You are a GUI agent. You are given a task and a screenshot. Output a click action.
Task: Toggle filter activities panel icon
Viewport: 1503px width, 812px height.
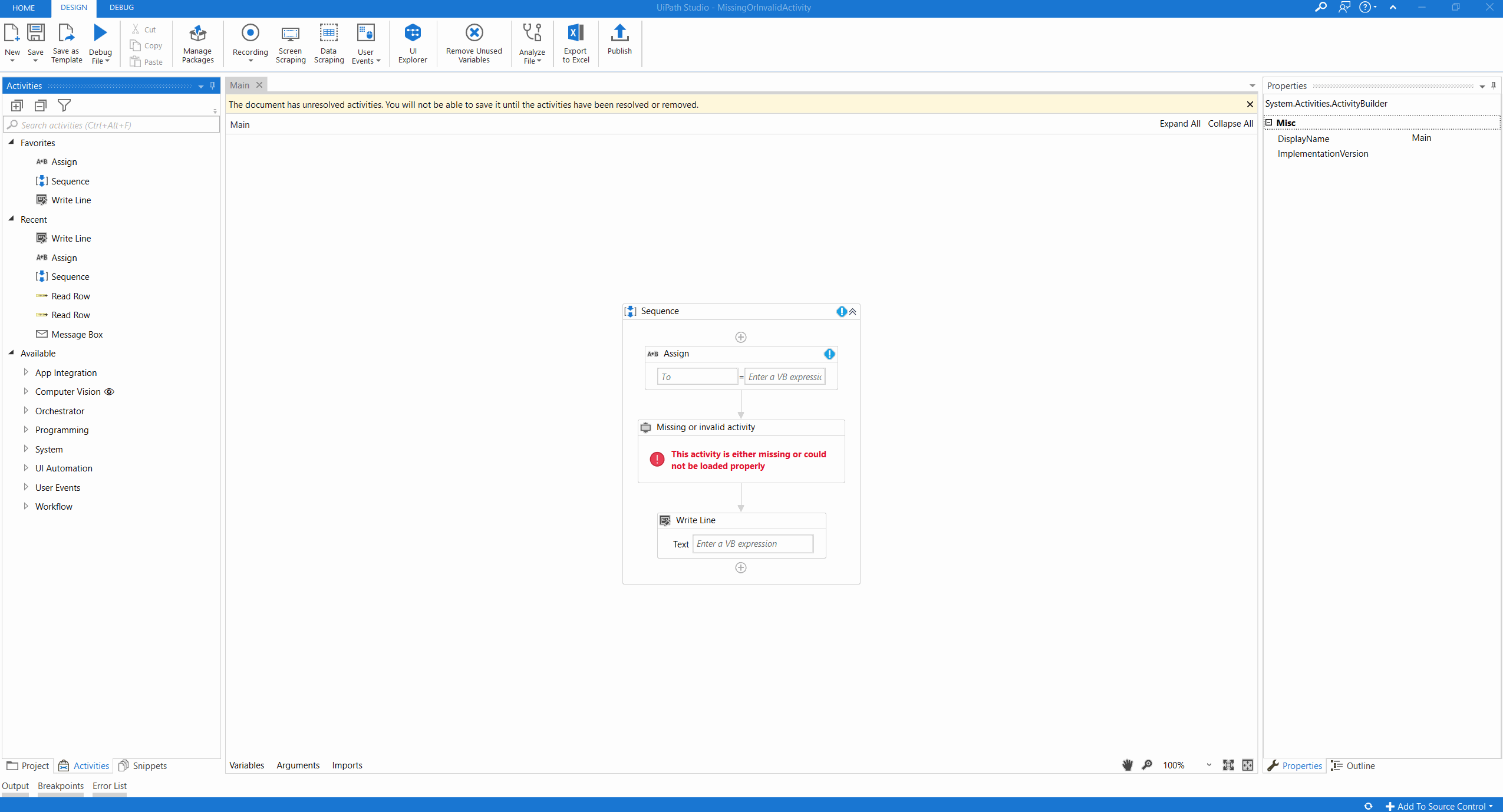[x=64, y=106]
